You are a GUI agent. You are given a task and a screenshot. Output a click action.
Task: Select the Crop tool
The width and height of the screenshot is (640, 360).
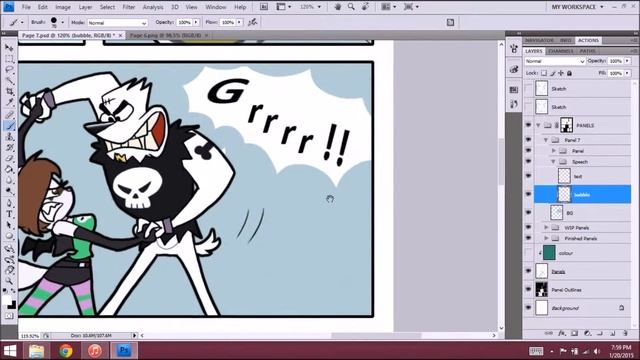tap(9, 92)
